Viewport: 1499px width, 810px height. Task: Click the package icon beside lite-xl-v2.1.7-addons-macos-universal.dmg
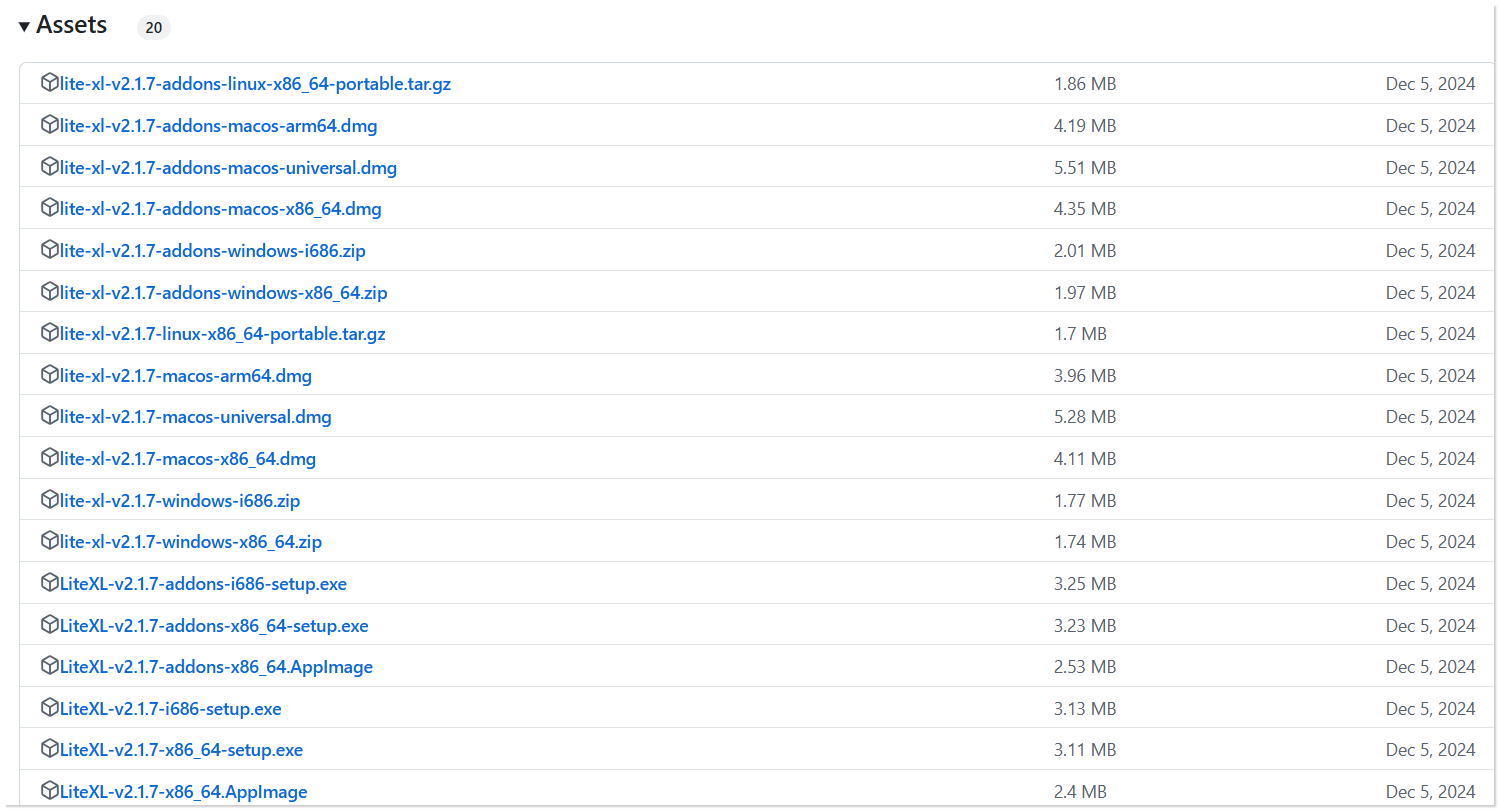(x=49, y=167)
